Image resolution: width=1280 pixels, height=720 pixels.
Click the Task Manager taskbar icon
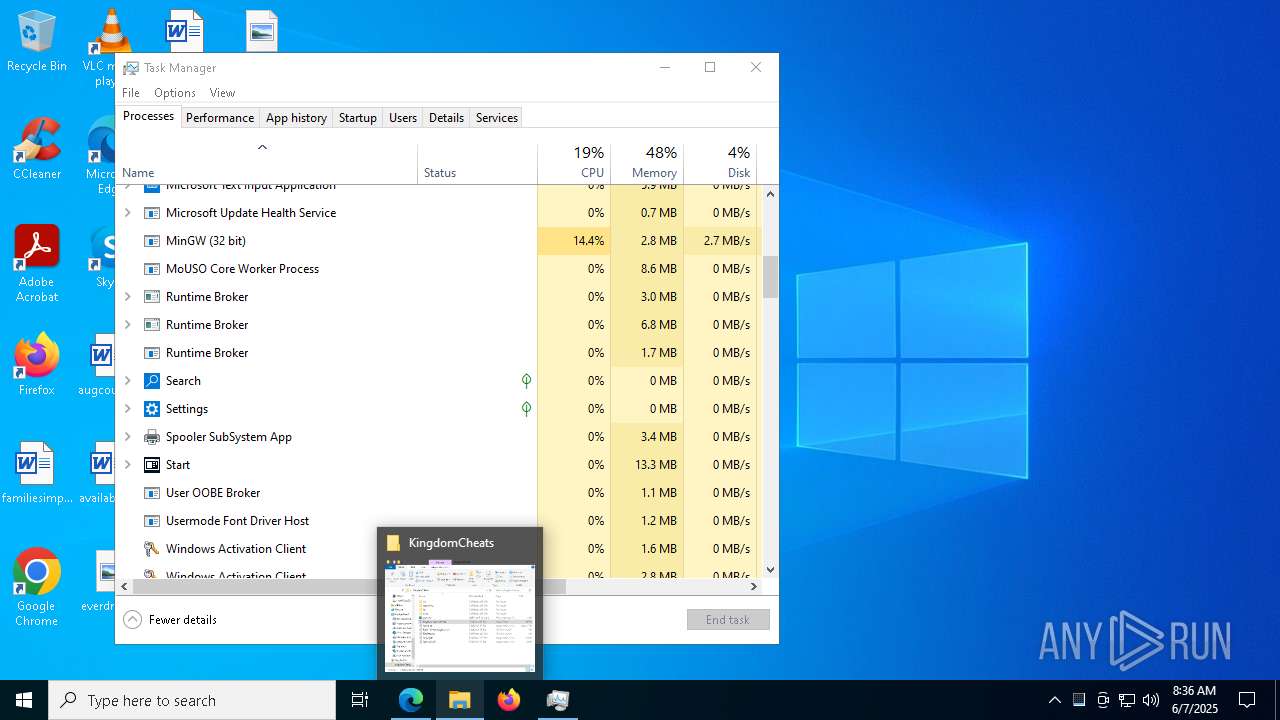click(x=558, y=700)
